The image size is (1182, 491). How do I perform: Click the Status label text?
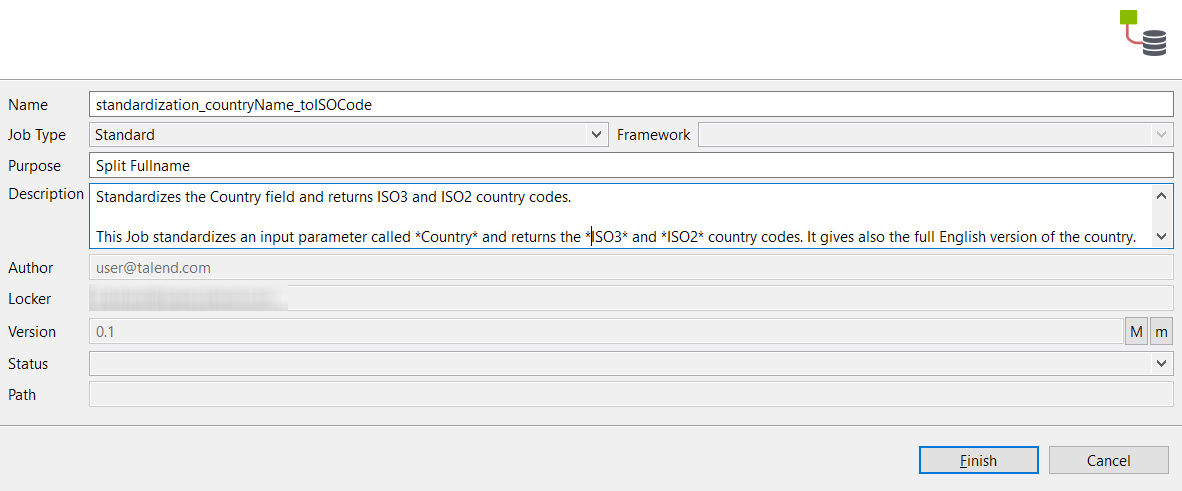pyautogui.click(x=28, y=364)
